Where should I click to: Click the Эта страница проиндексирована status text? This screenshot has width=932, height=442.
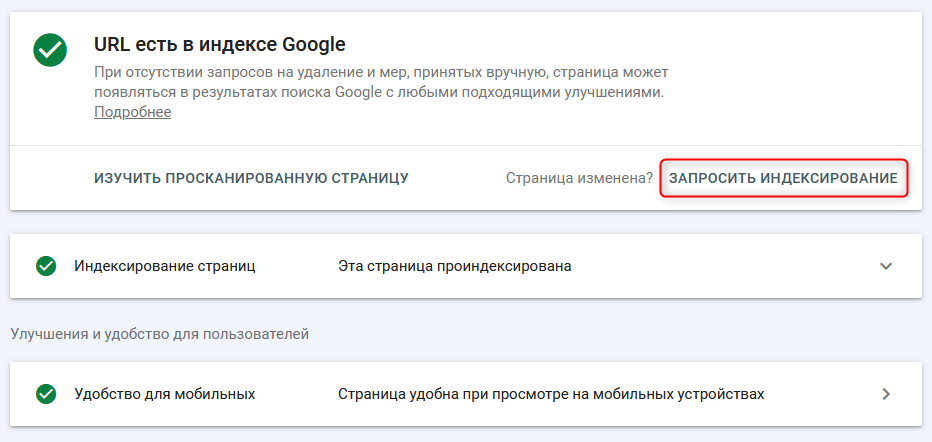(x=455, y=266)
